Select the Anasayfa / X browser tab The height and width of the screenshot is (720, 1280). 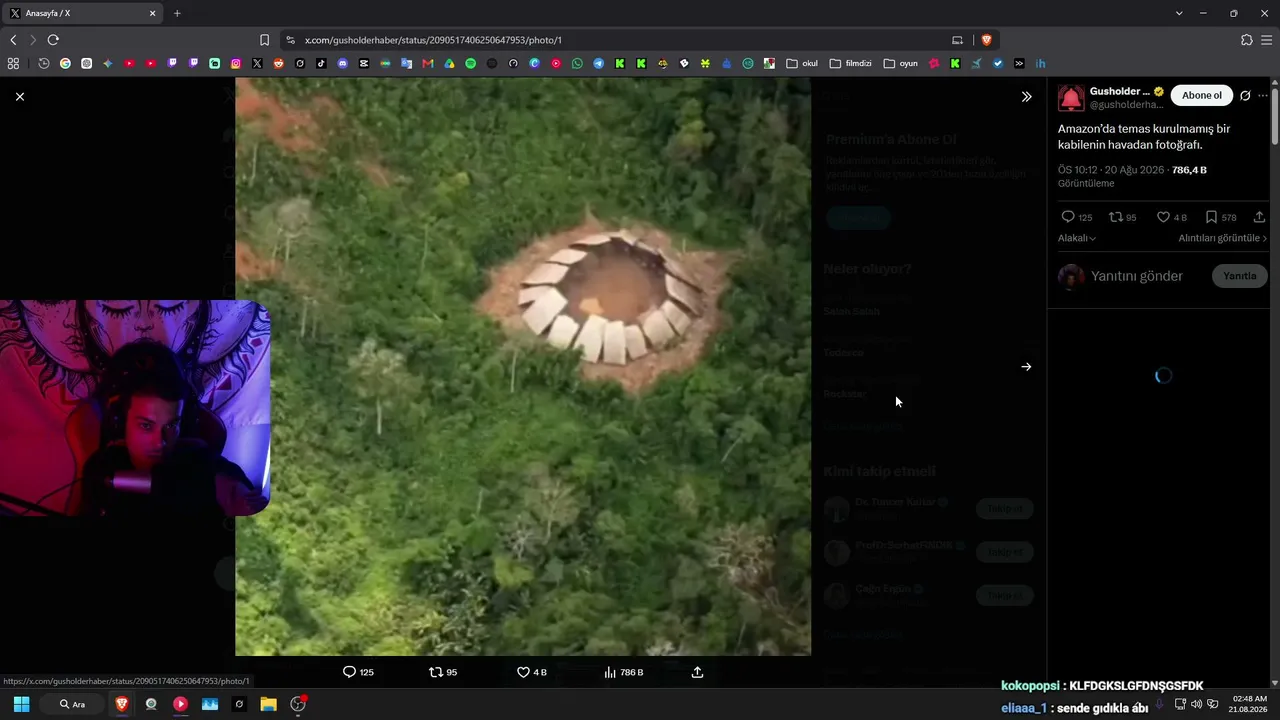tap(82, 13)
